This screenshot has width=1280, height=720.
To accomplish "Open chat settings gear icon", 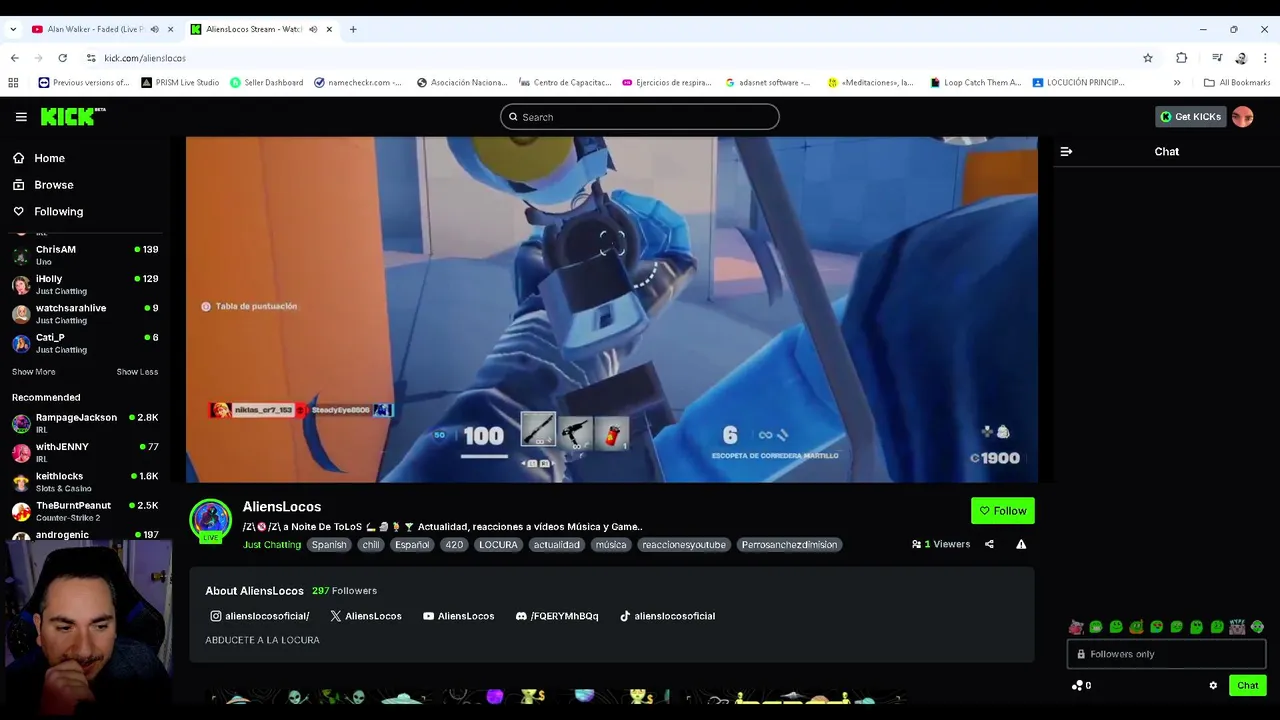I will pos(1213,686).
